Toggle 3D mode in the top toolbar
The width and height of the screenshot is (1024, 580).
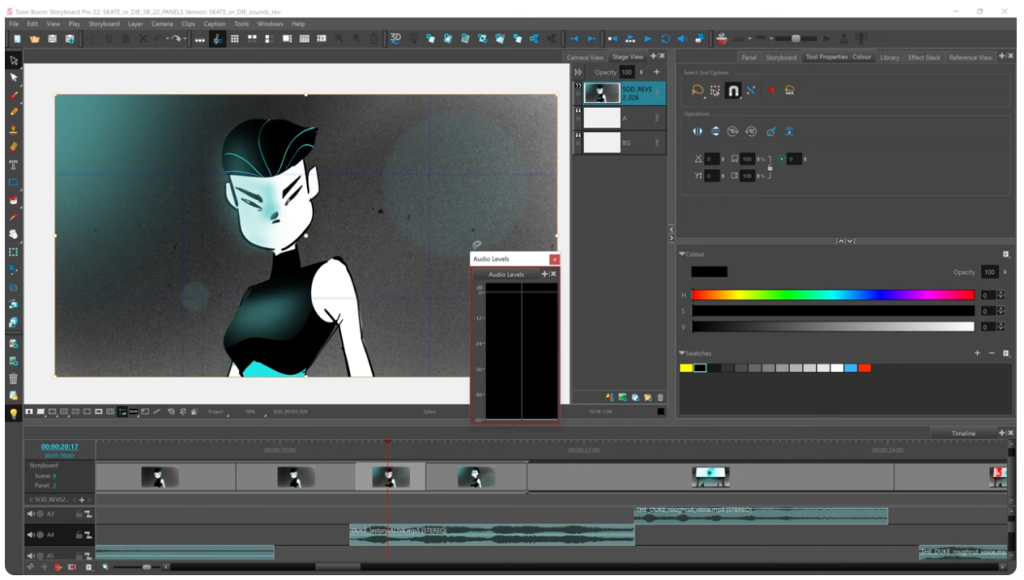(395, 39)
